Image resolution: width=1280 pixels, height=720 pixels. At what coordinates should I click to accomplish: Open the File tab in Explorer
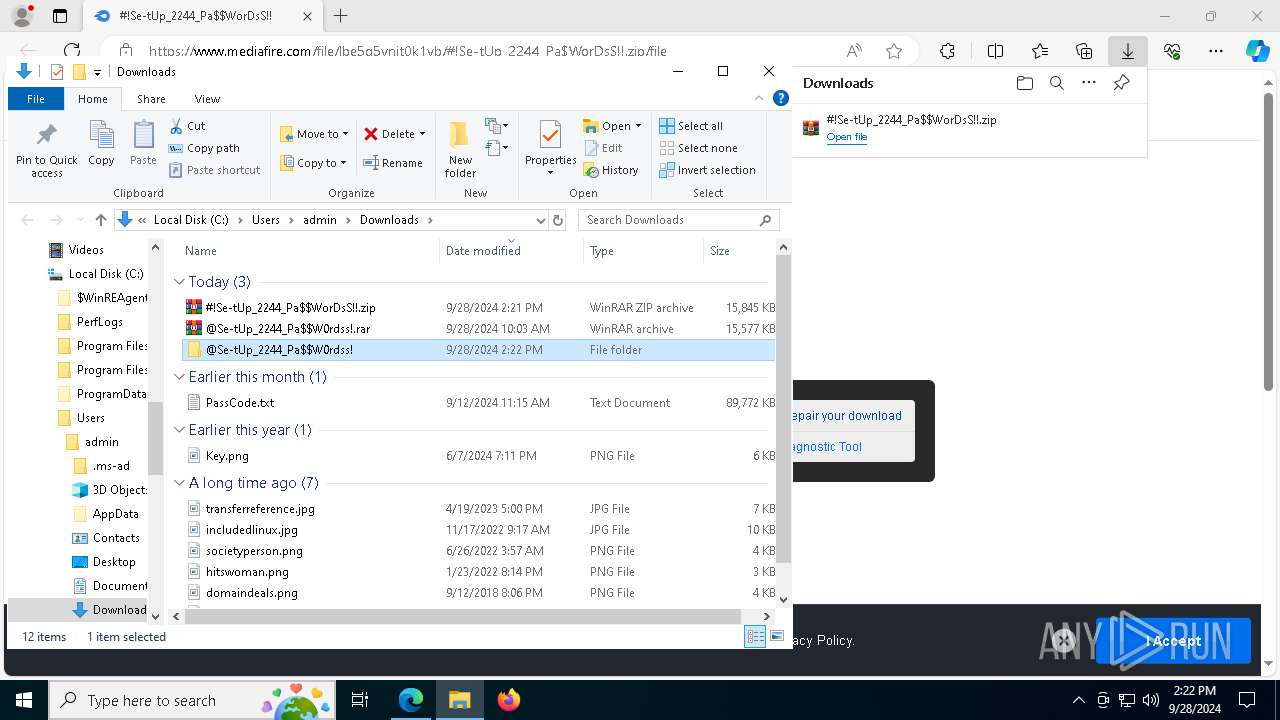[x=36, y=99]
